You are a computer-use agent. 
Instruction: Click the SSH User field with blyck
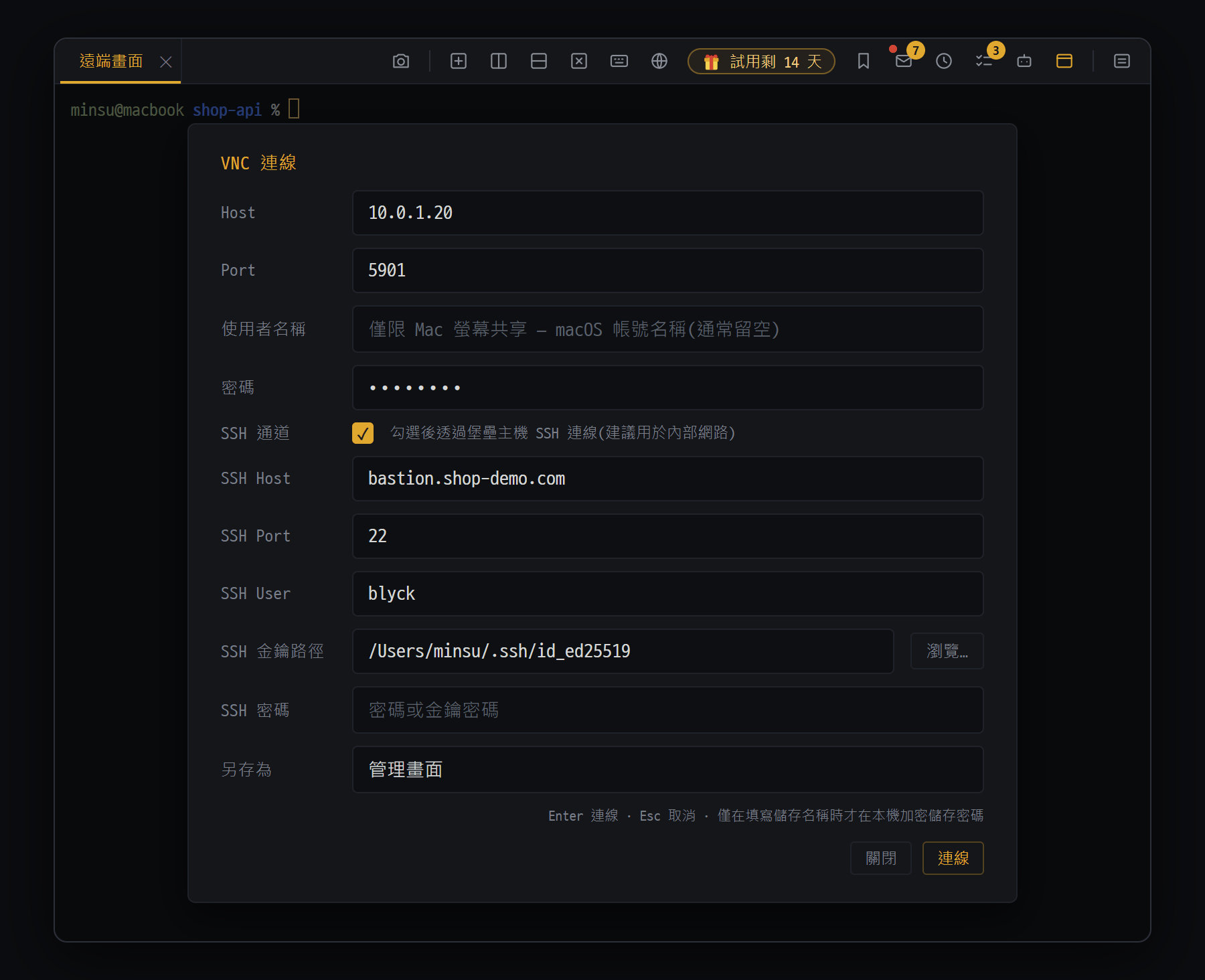coord(667,594)
